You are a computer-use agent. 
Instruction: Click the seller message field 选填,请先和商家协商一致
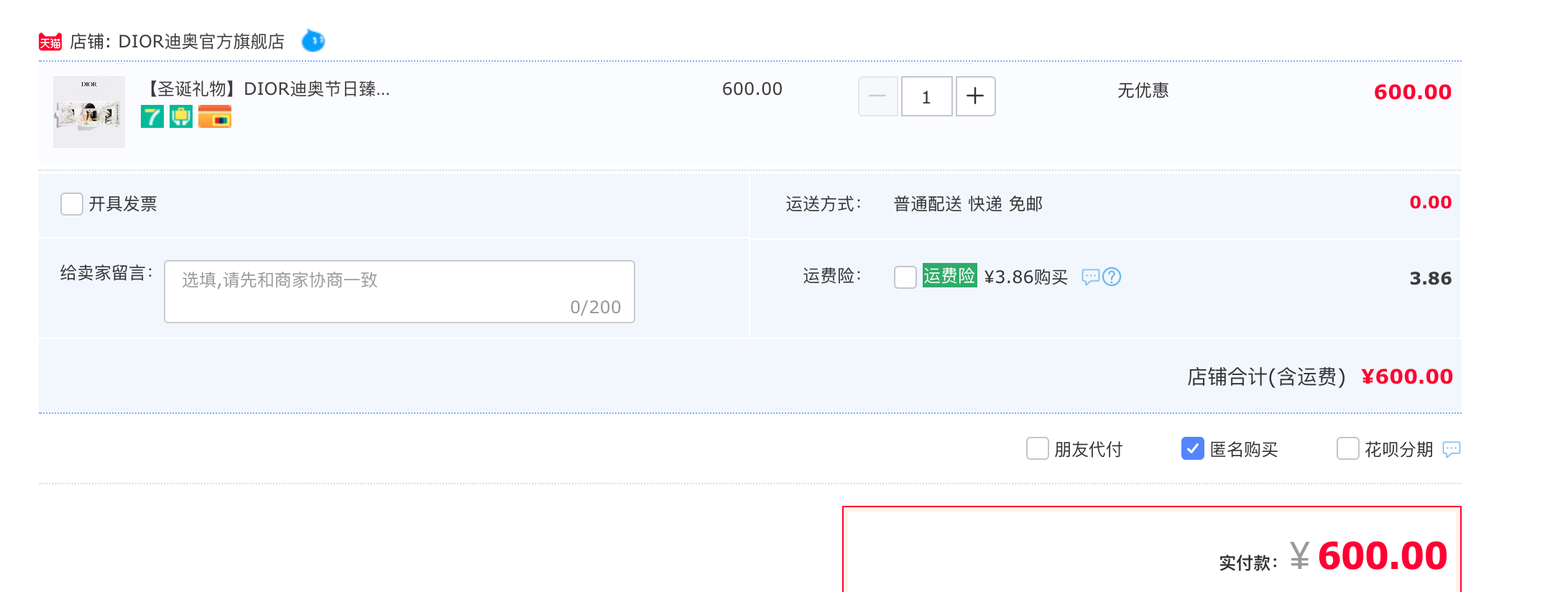(400, 292)
